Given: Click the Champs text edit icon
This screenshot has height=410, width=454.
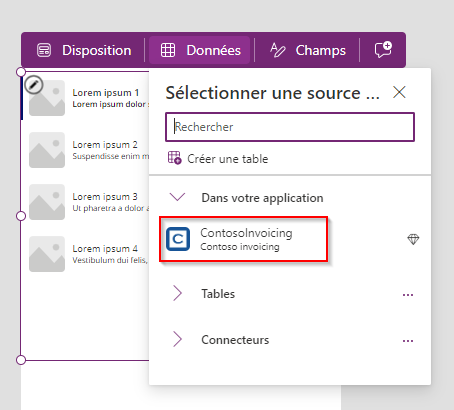Looking at the screenshot, I should 278,50.
